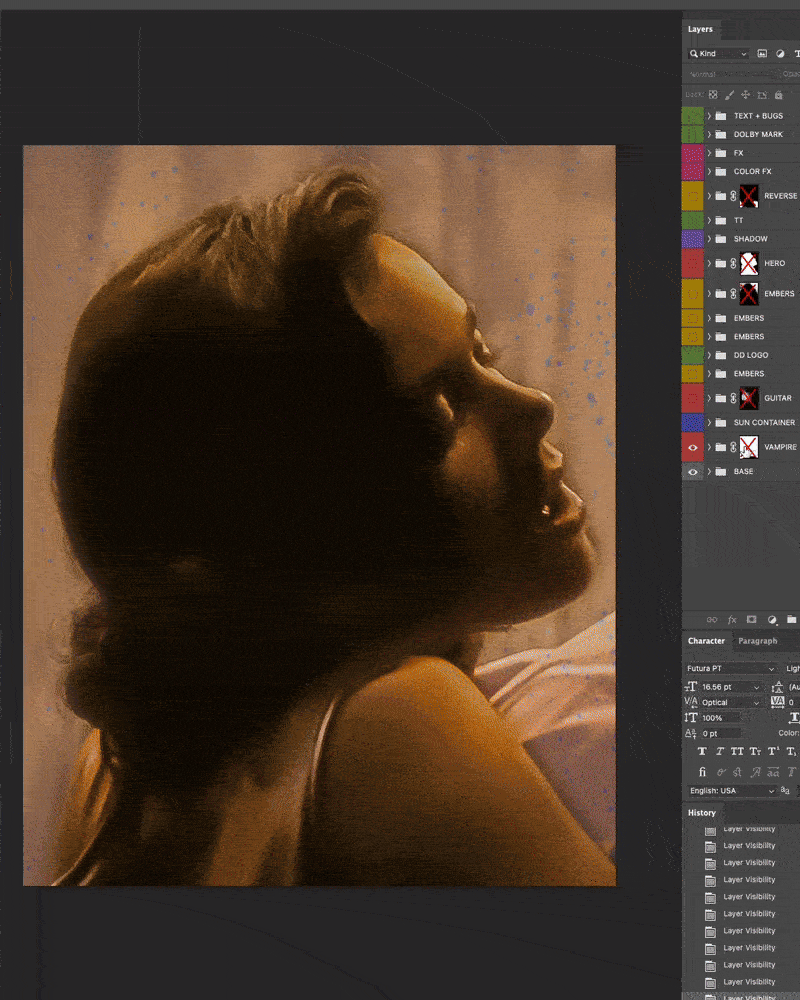The width and height of the screenshot is (800, 1000).
Task: Click the Link layers chain icon
Action: pos(711,619)
